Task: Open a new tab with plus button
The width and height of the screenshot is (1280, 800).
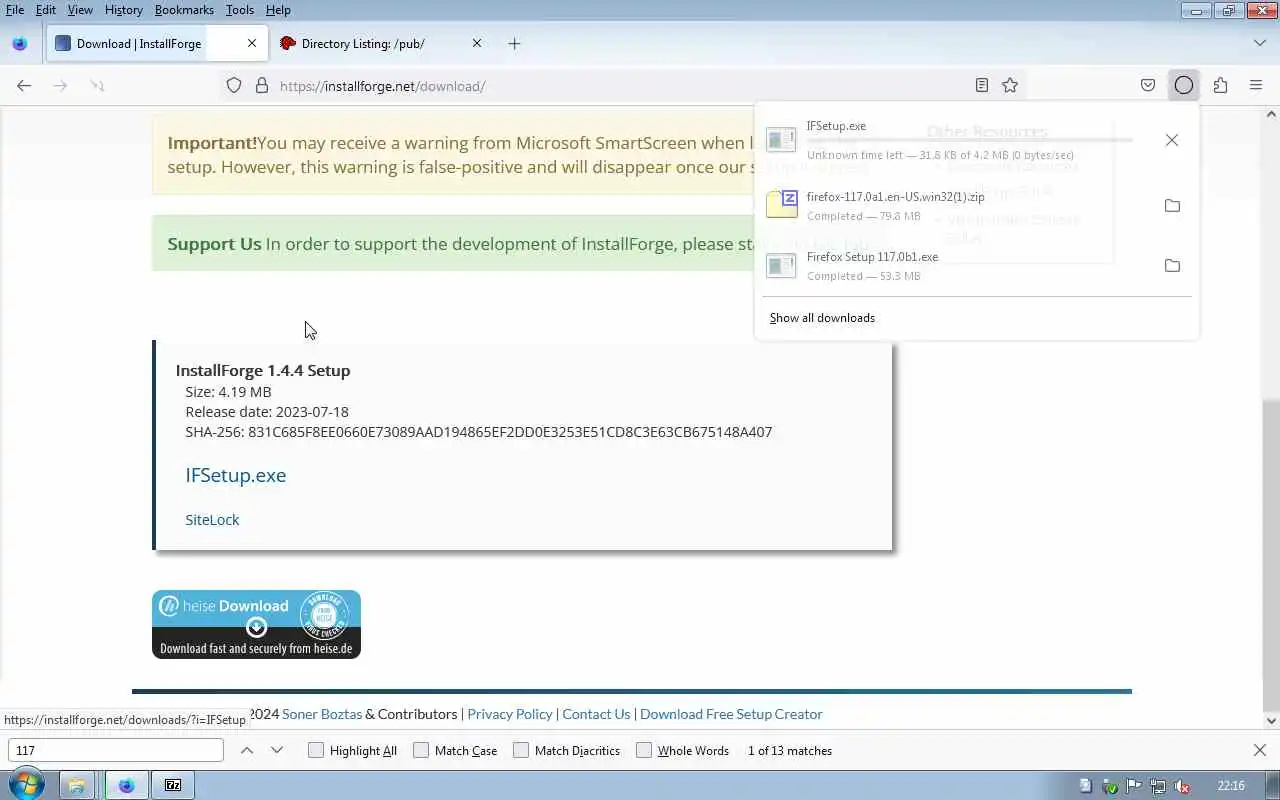Action: coord(514,44)
